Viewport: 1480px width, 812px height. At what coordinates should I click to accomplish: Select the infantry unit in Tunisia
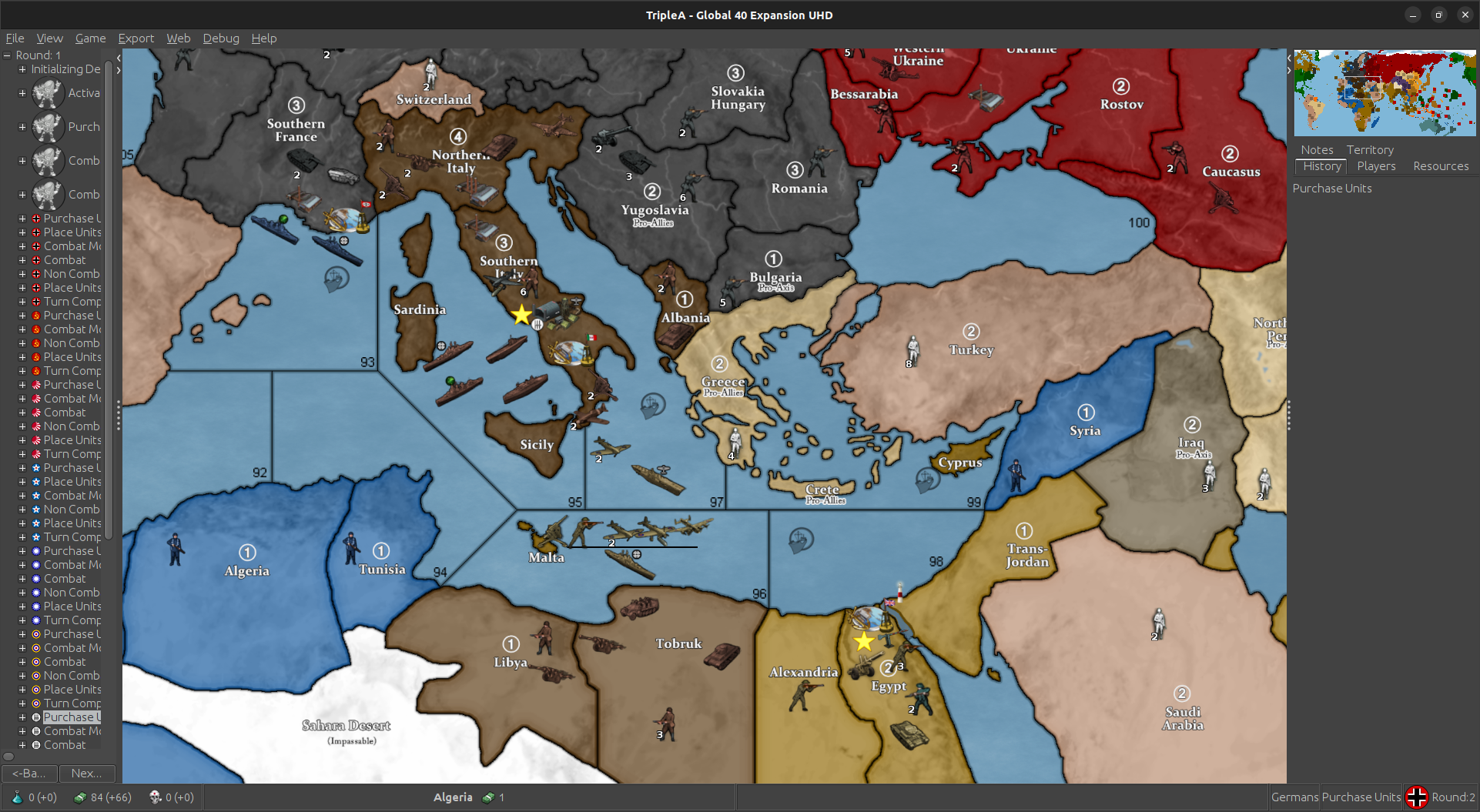point(350,547)
